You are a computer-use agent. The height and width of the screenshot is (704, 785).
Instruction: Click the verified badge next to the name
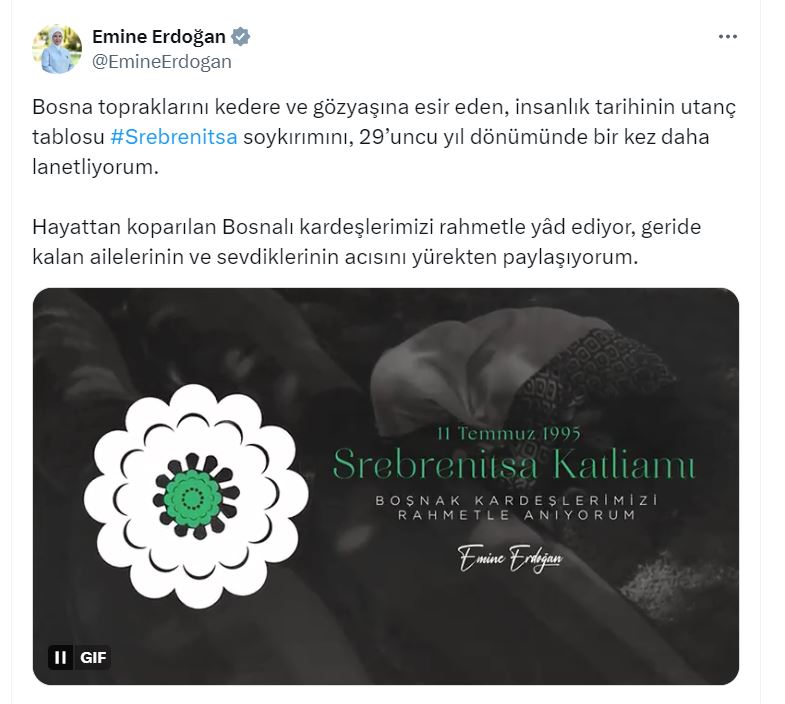coord(241,37)
